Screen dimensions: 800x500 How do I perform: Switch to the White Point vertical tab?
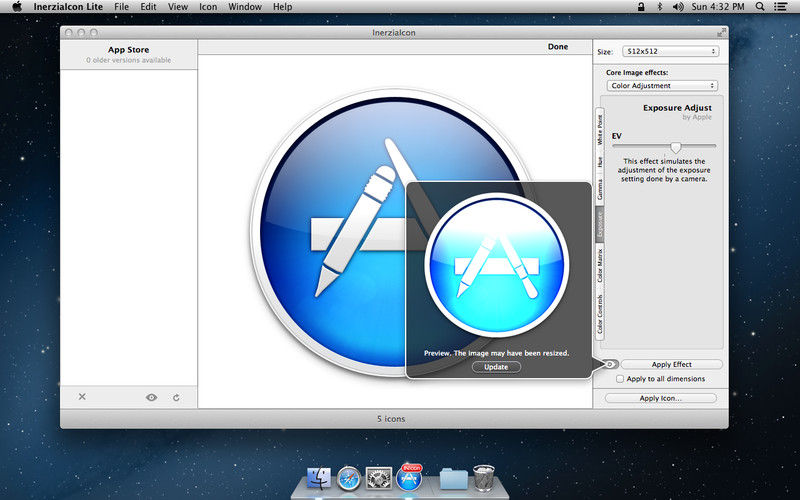coord(600,129)
